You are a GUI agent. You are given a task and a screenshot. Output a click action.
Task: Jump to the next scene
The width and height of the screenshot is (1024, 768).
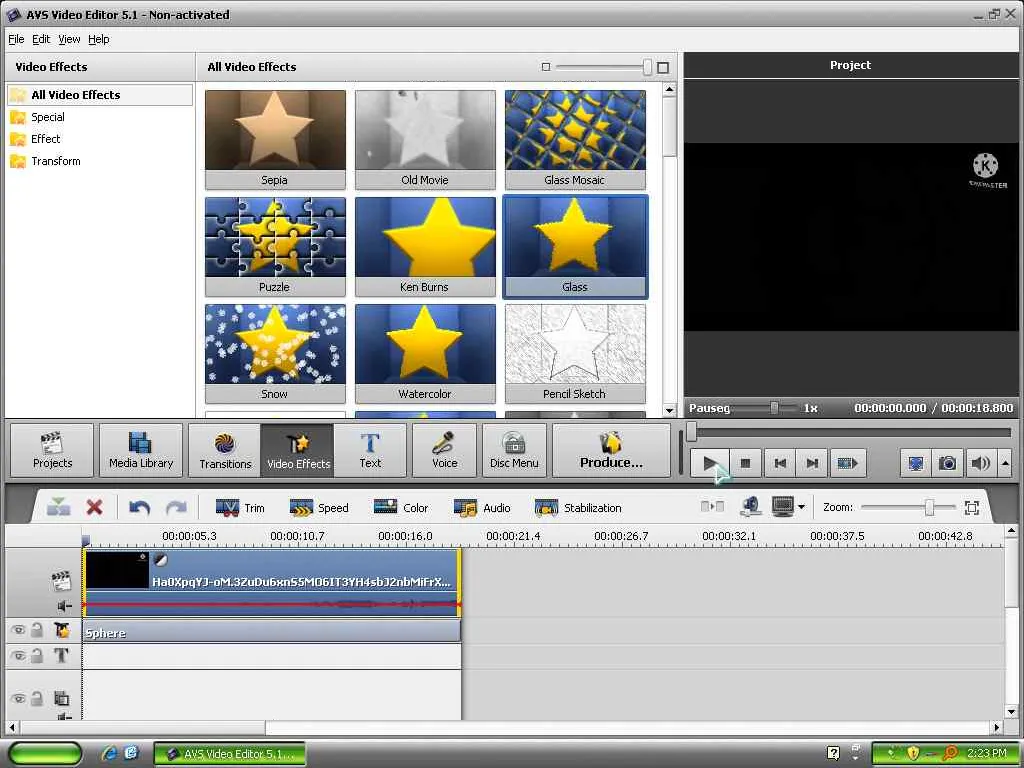click(847, 463)
